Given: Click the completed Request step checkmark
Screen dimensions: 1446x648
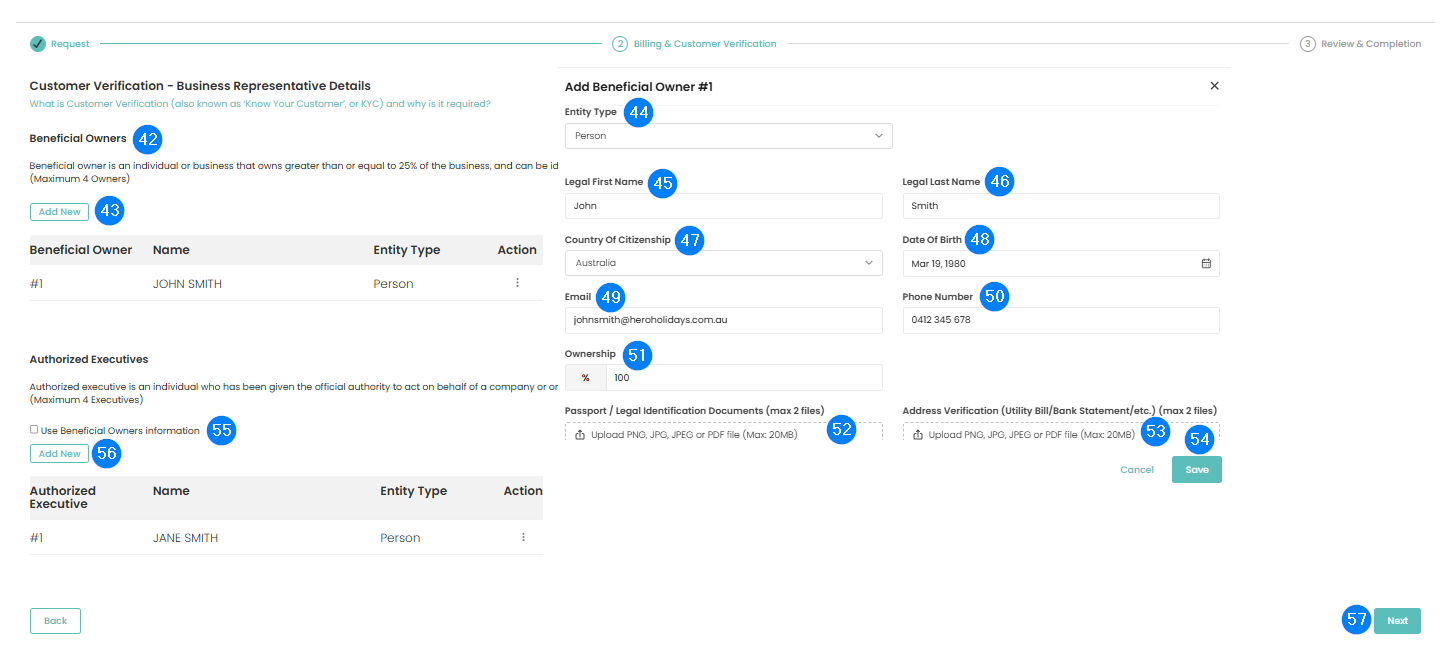Looking at the screenshot, I should pos(38,44).
